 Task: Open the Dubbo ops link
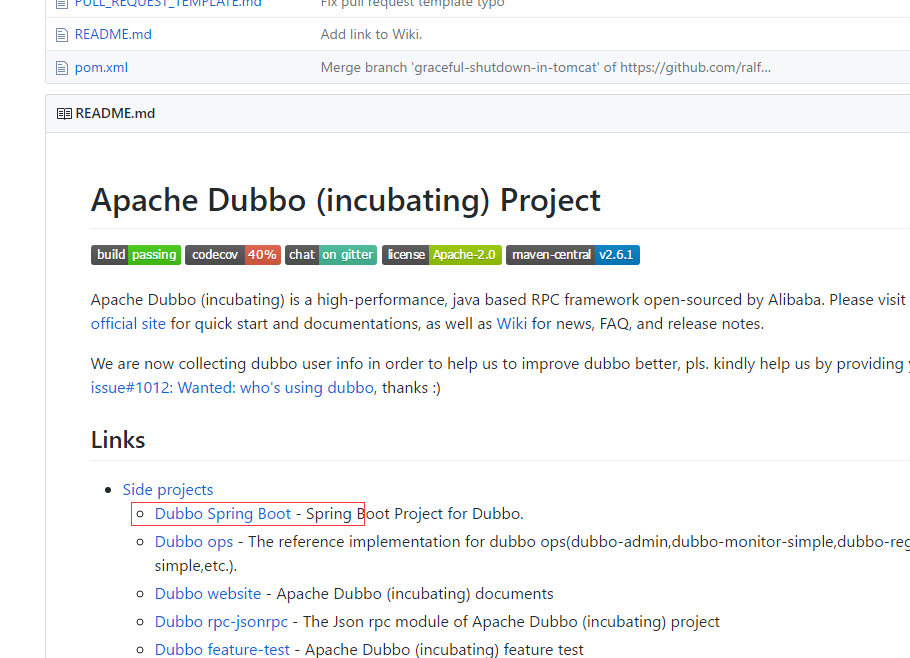(x=194, y=541)
